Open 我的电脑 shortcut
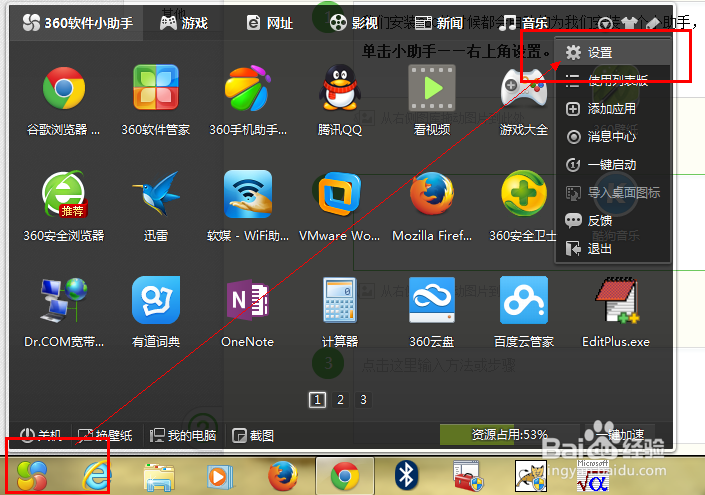 183,435
